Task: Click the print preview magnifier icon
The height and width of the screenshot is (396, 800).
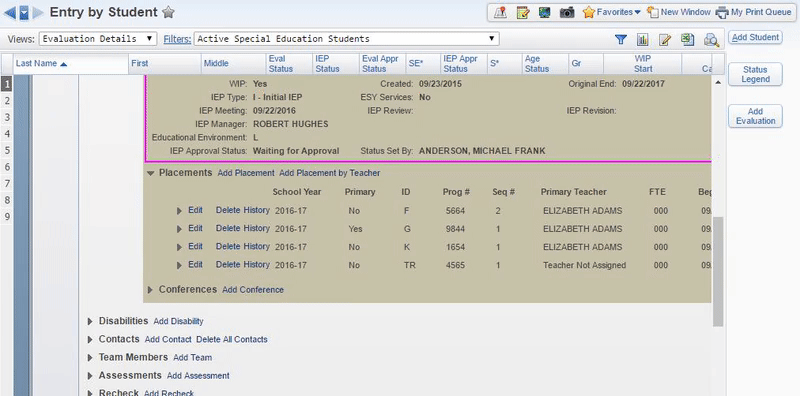Action: click(x=711, y=40)
